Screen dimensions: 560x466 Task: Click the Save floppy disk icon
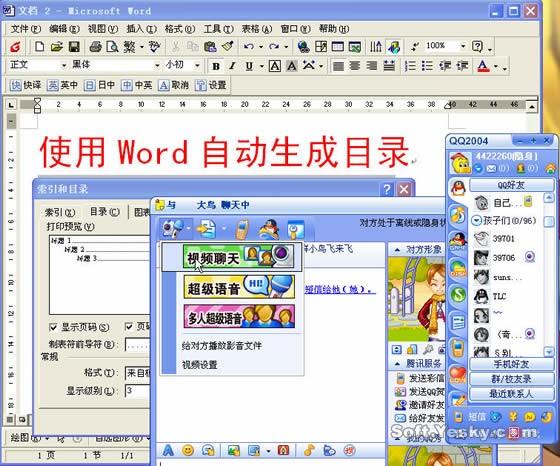74,46
